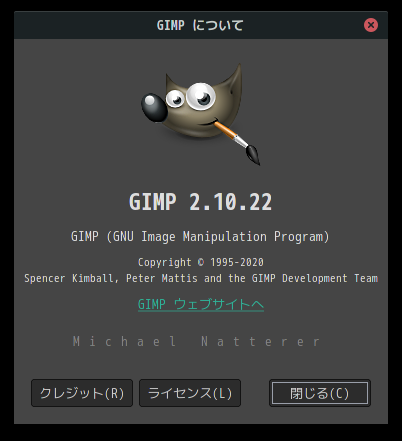
Task: Click the 閉じる(C) close button
Action: click(x=320, y=393)
